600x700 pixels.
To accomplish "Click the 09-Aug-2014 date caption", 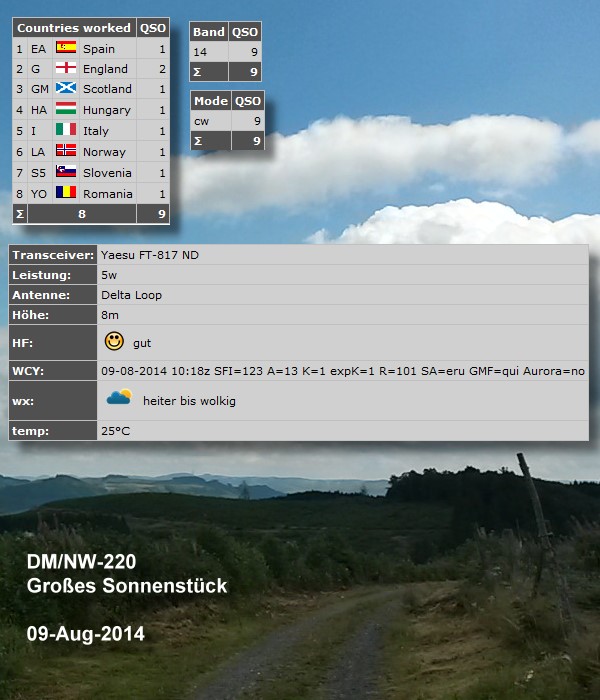I will point(86,634).
